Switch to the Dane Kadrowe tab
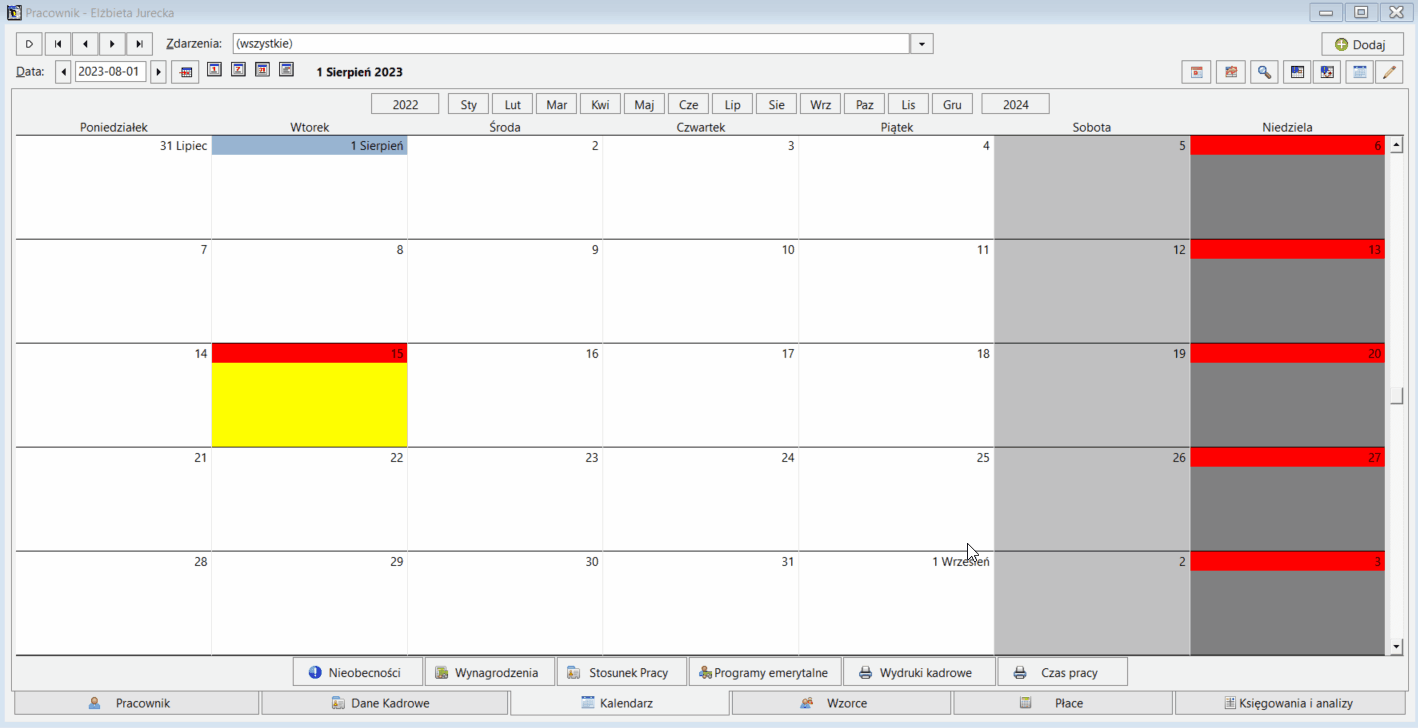The height and width of the screenshot is (728, 1418). (386, 703)
